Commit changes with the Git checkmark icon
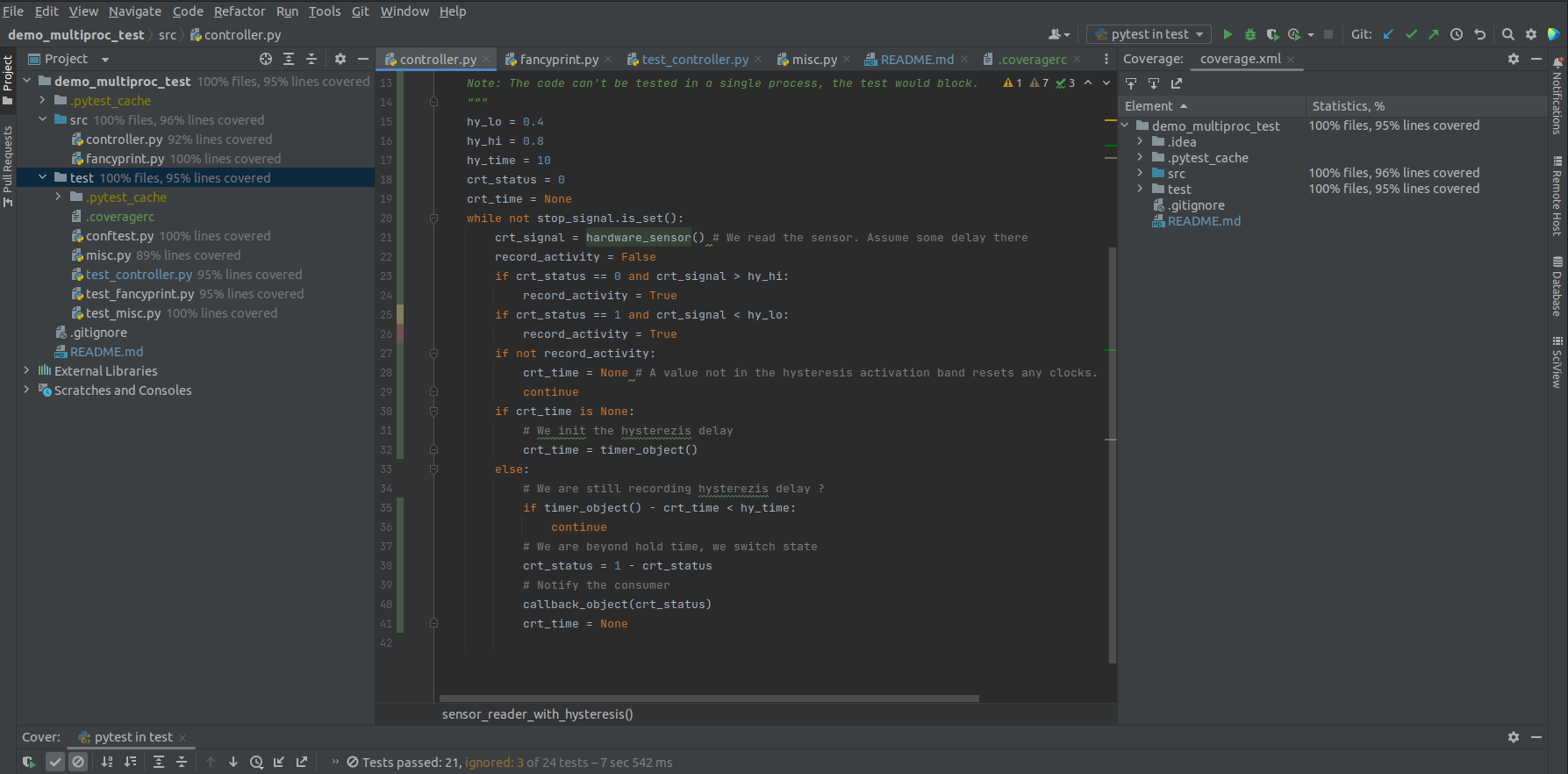This screenshot has width=1568, height=774. [x=1411, y=34]
